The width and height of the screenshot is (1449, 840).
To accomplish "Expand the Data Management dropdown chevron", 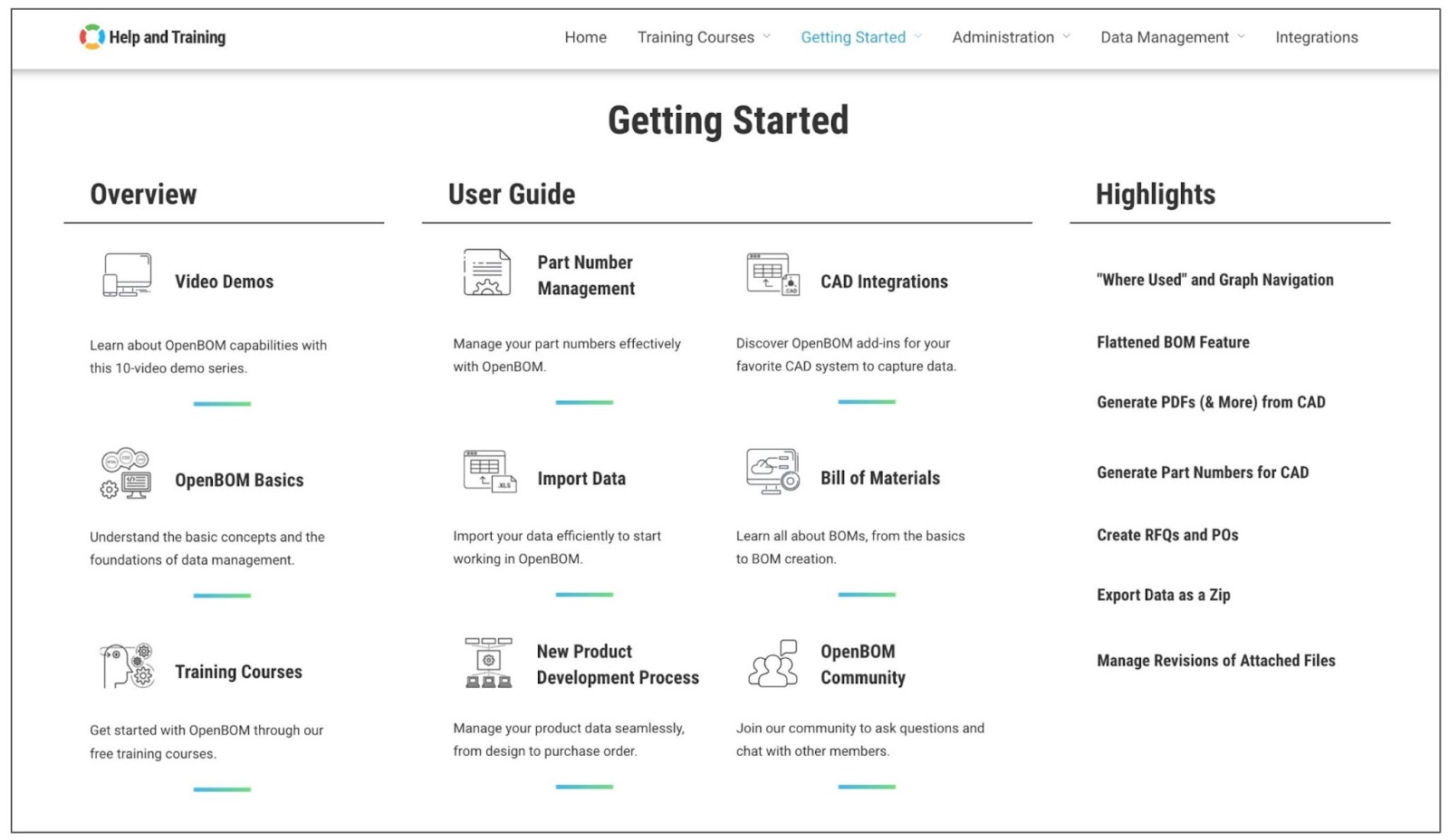I will click(x=1242, y=36).
